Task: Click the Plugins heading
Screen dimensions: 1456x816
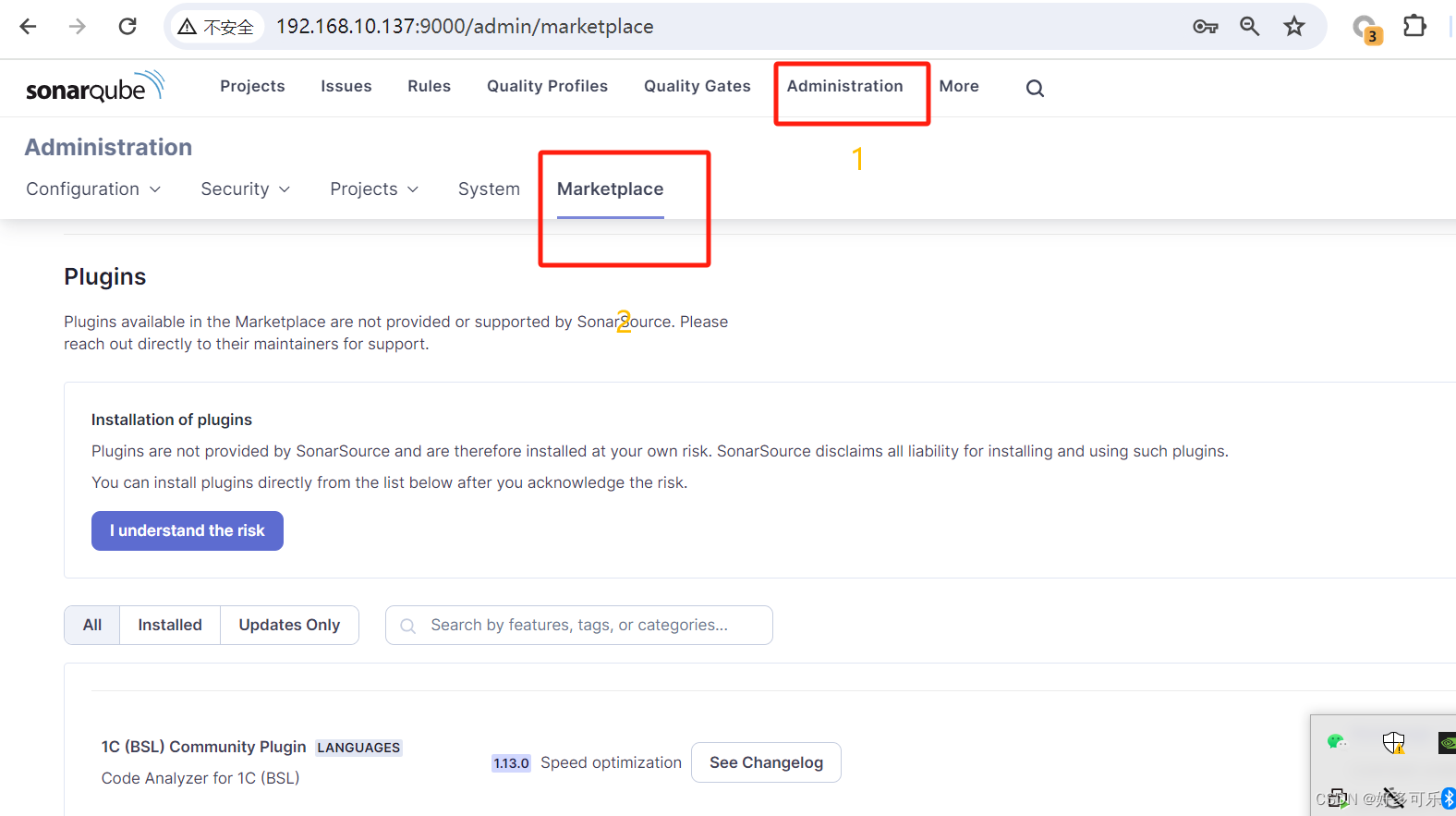Action: coord(105,276)
